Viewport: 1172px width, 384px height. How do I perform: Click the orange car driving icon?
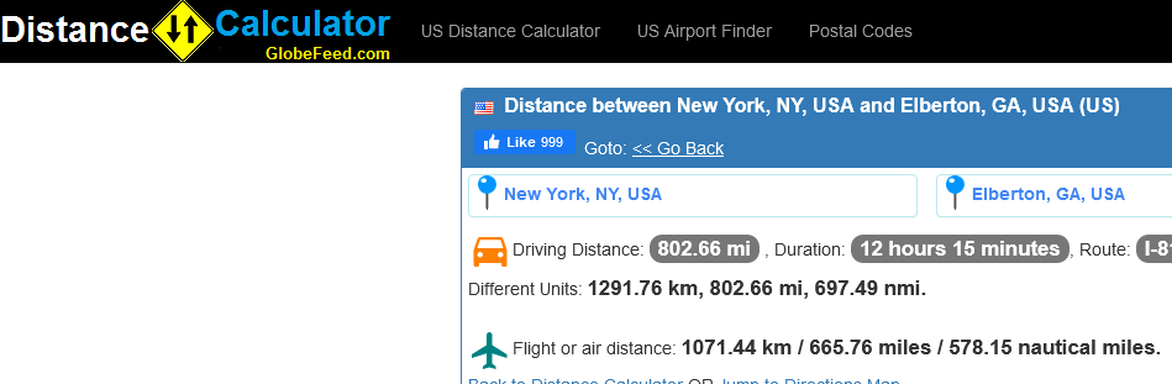(490, 251)
